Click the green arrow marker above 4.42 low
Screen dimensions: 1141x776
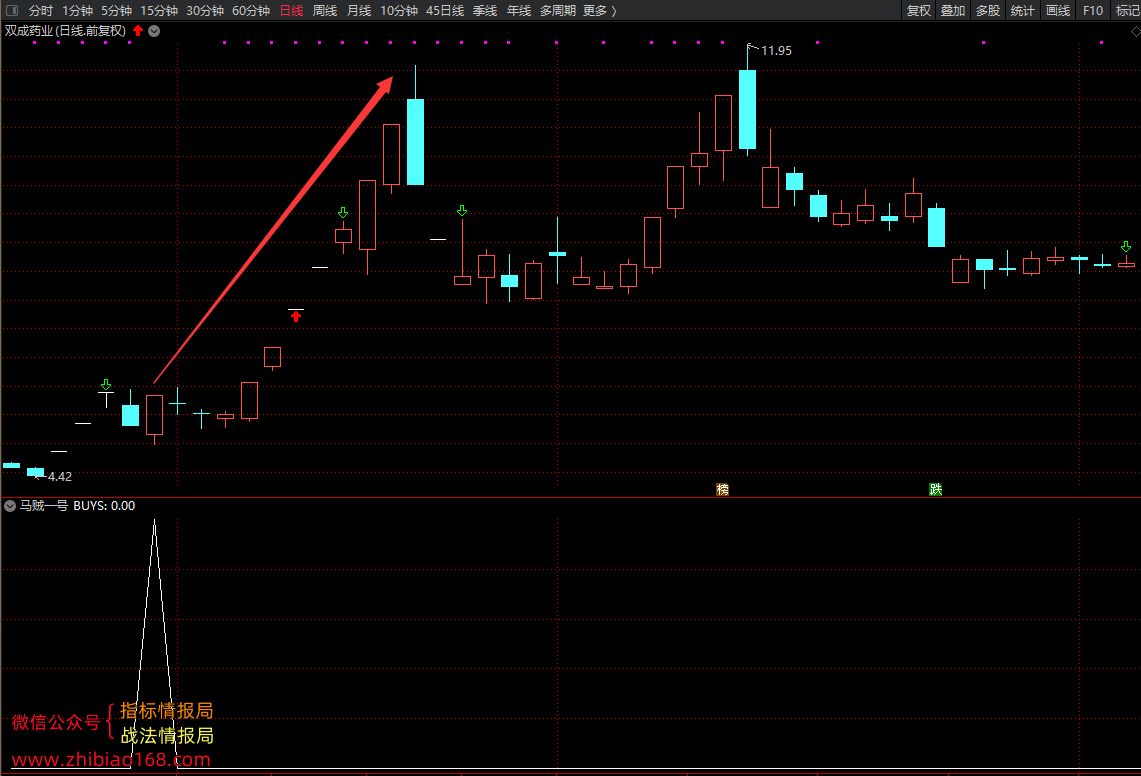coord(106,384)
